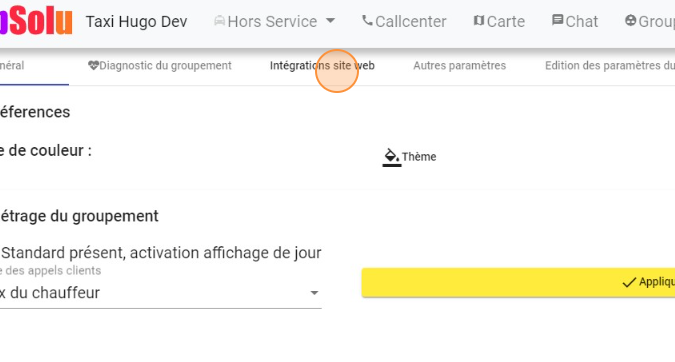Click the chat bubble icon

point(557,20)
